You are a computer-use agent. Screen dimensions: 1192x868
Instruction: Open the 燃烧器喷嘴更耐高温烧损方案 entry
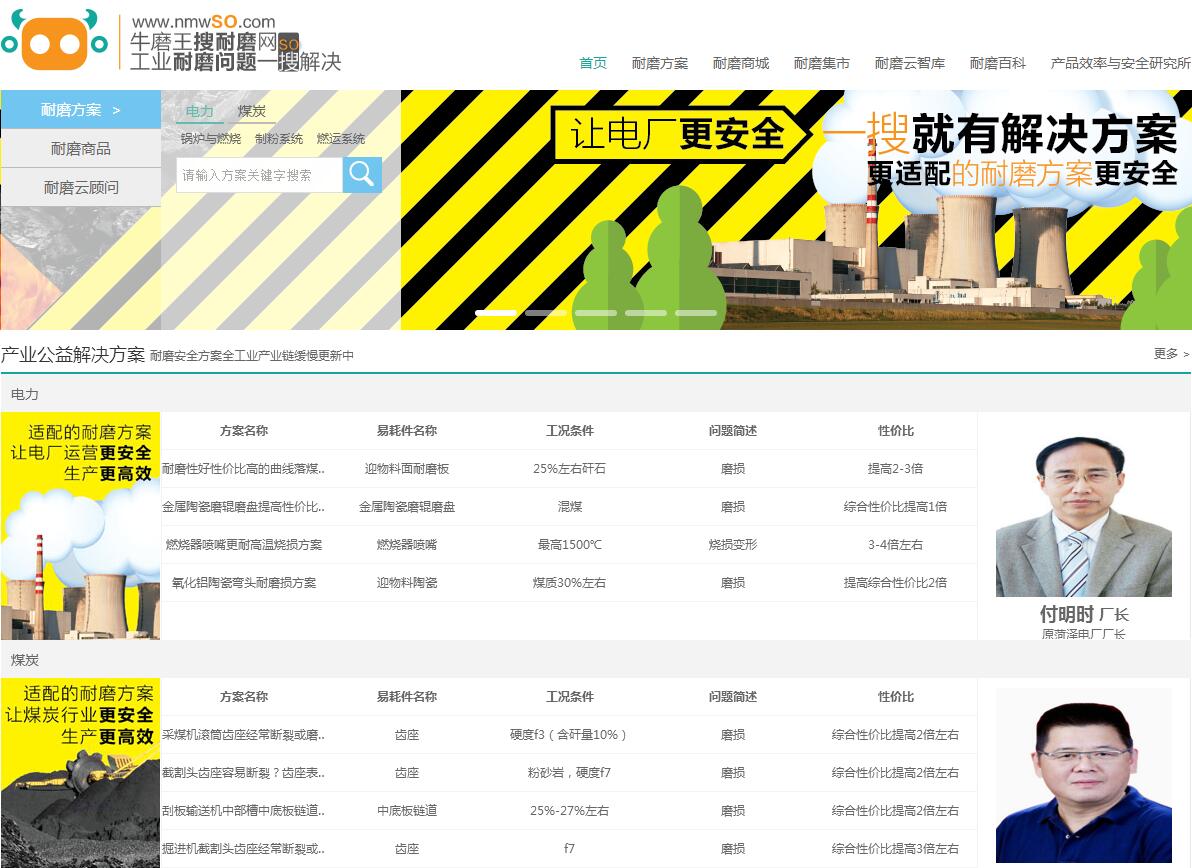click(x=244, y=545)
